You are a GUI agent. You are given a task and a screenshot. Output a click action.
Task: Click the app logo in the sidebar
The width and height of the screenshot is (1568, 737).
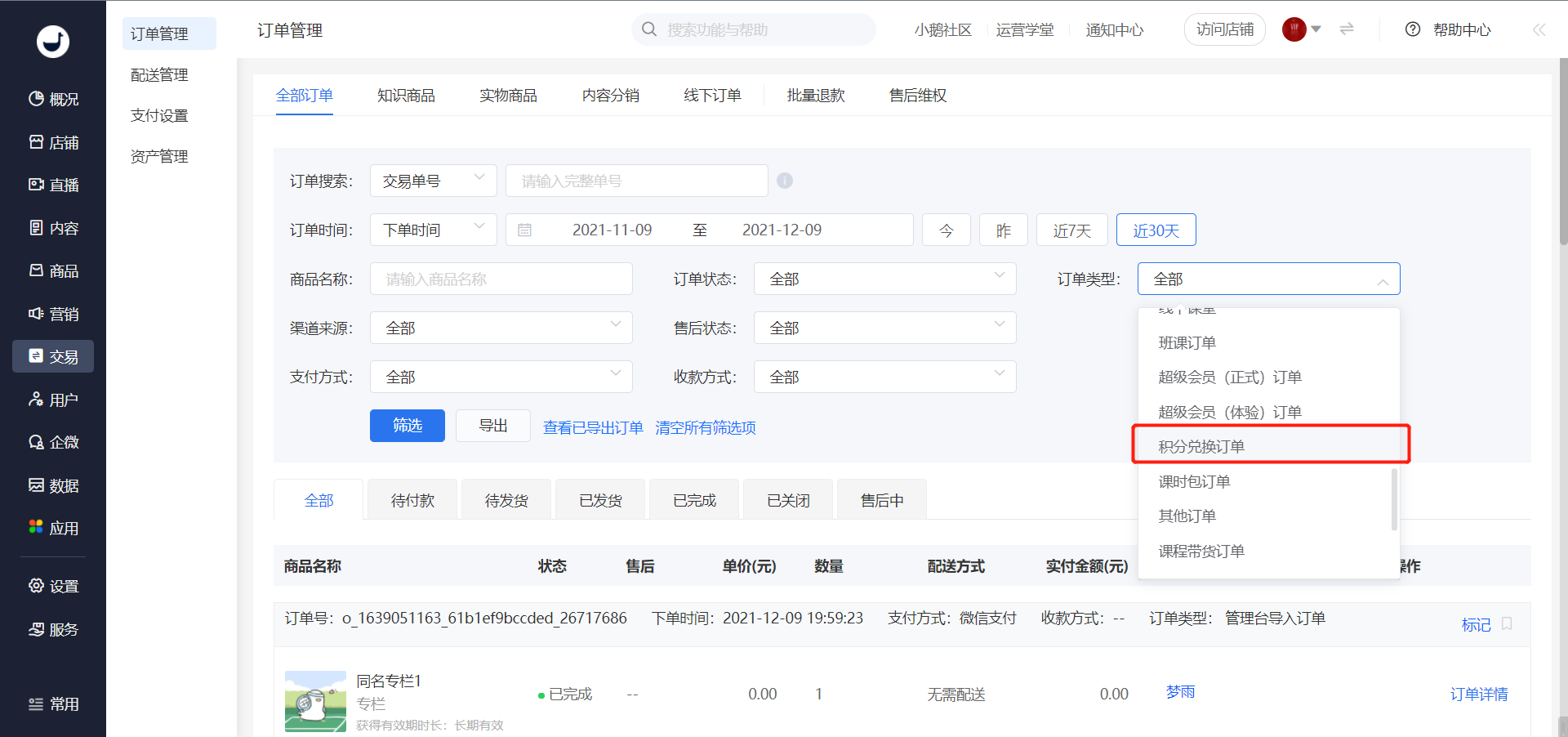tap(53, 41)
